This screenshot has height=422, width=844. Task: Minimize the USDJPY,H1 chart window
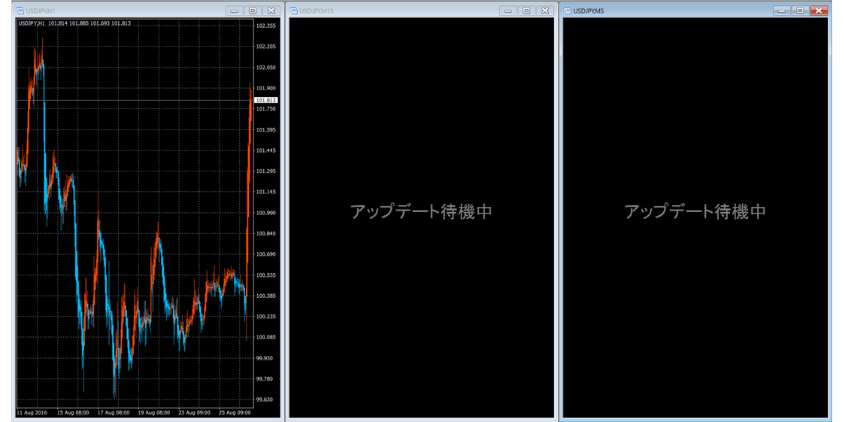(x=234, y=10)
